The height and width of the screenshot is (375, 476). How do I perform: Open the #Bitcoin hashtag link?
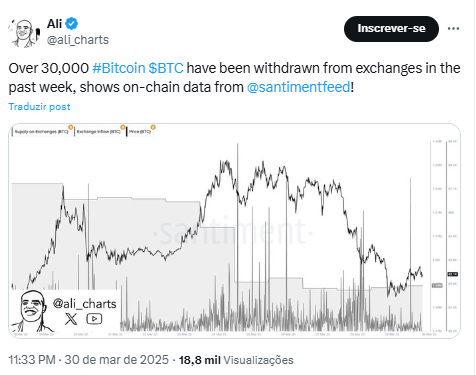coord(119,68)
